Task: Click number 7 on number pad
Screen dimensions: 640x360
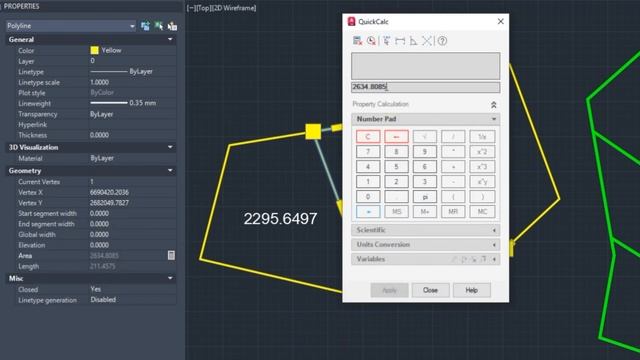Action: coord(368,152)
